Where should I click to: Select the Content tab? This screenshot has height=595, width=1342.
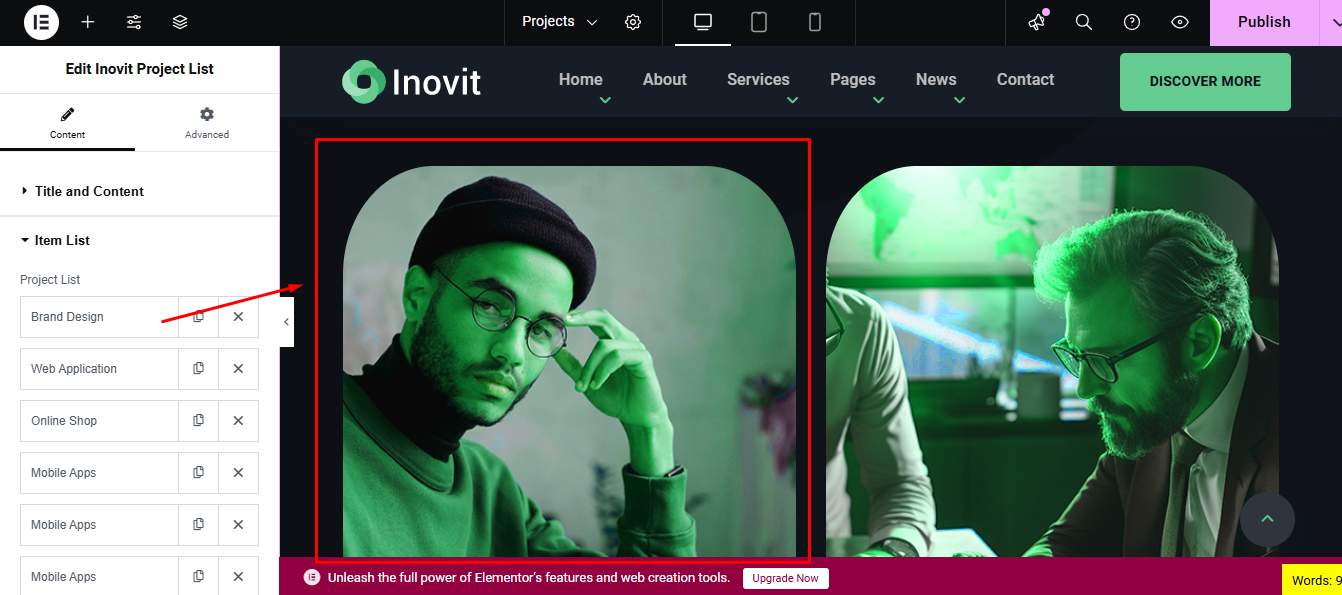pos(67,123)
